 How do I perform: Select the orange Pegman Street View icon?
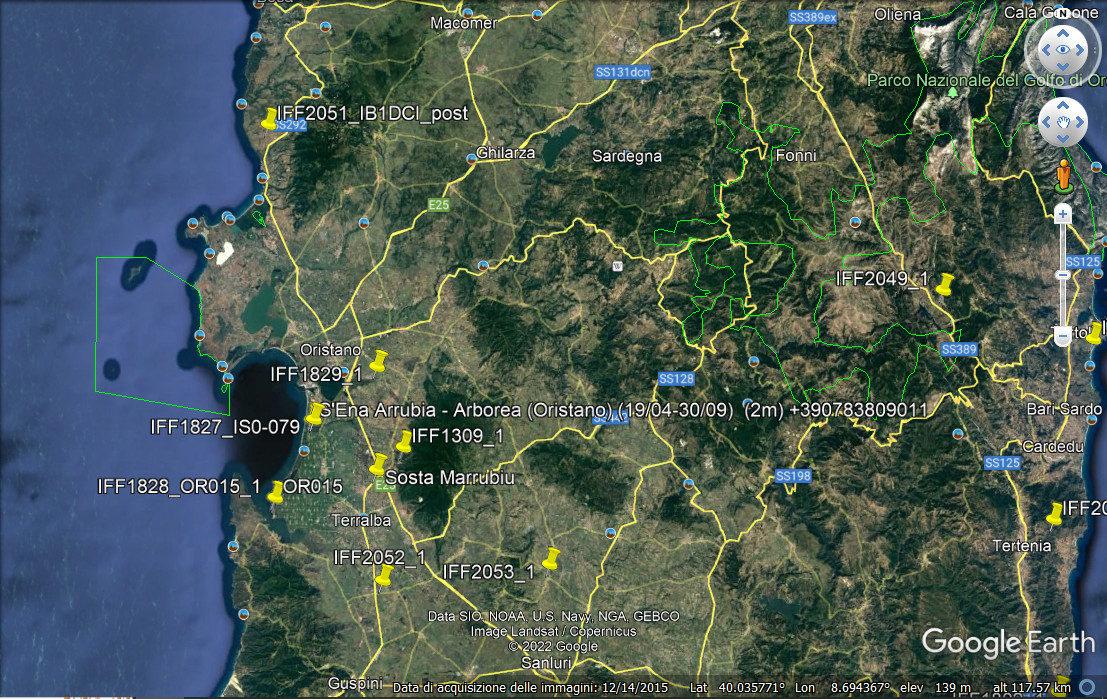(x=1063, y=177)
